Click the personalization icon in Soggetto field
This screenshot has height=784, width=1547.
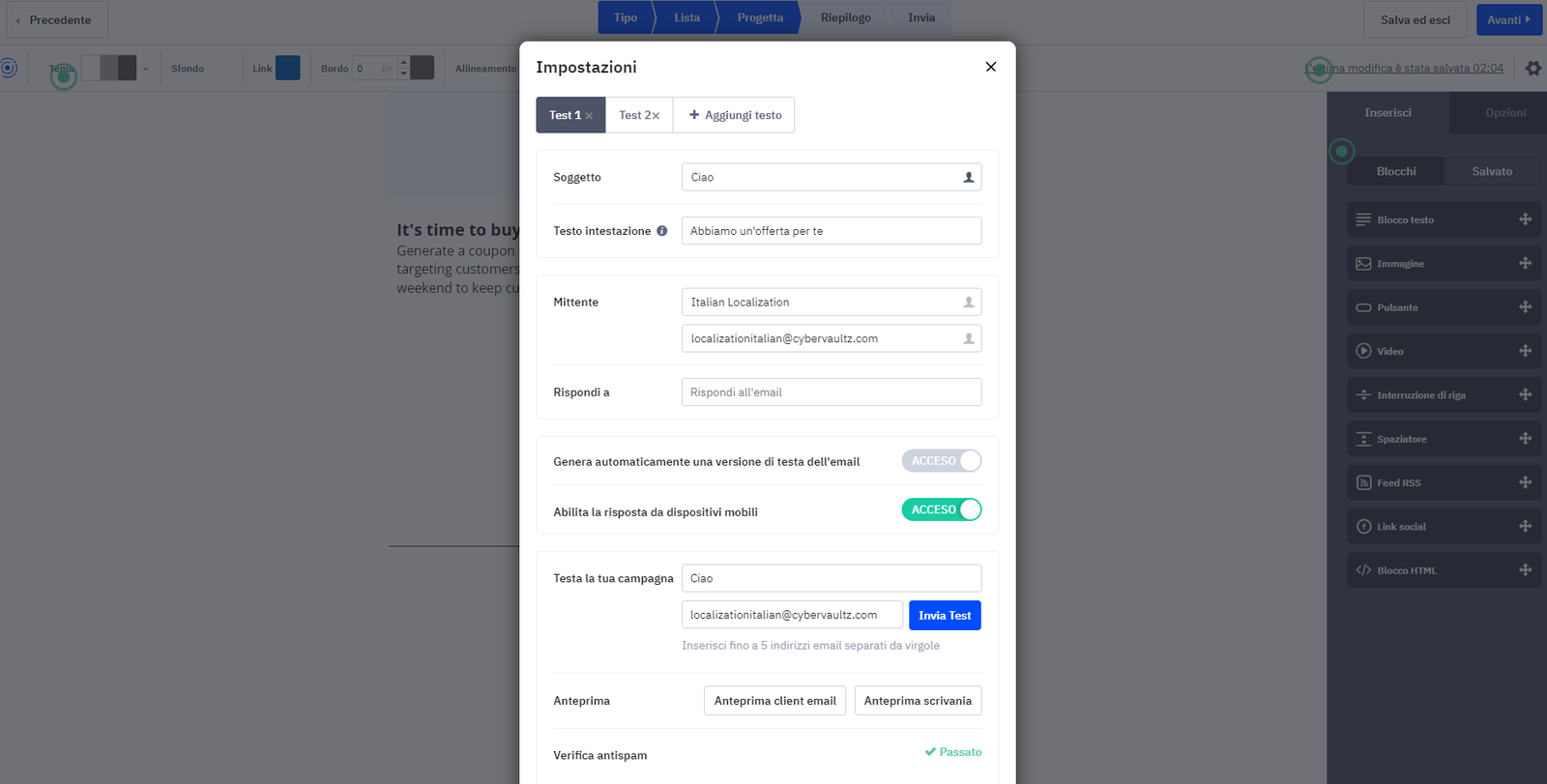pos(968,178)
